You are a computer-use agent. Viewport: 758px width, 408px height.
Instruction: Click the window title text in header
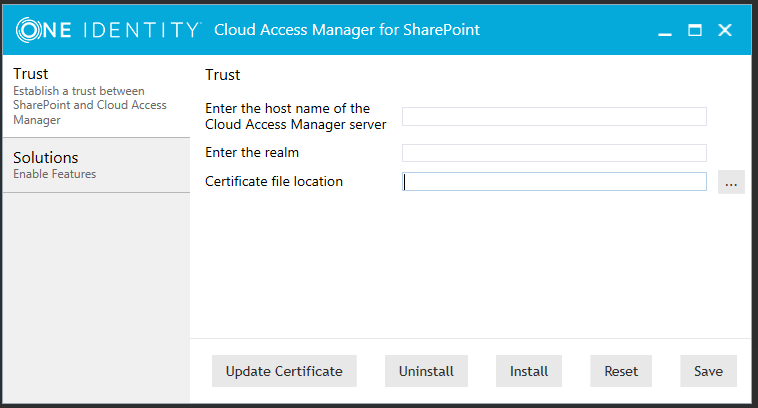click(x=347, y=30)
